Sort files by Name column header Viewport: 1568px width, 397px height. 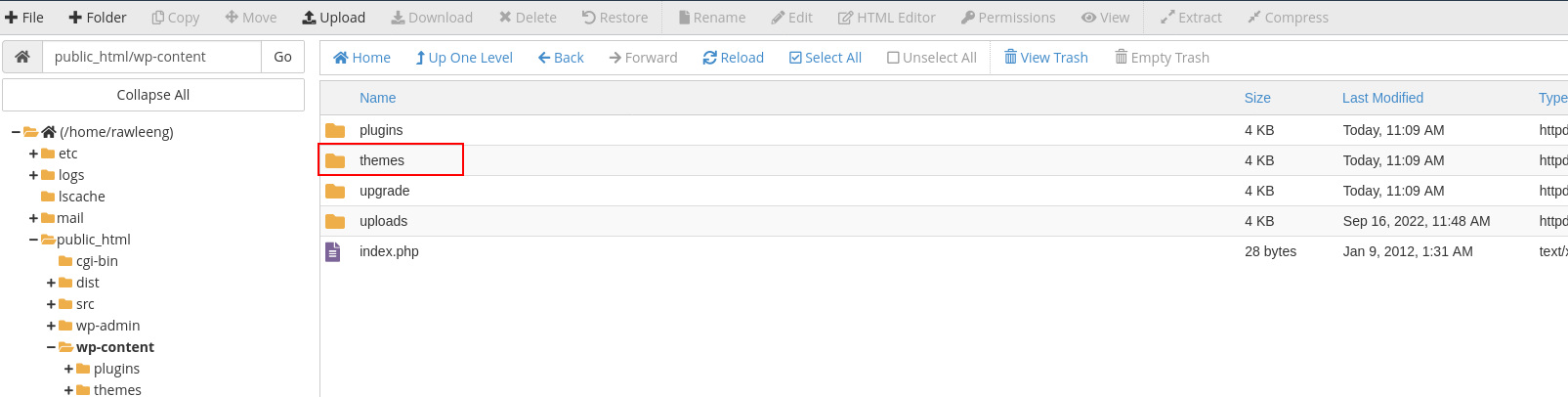[x=377, y=98]
